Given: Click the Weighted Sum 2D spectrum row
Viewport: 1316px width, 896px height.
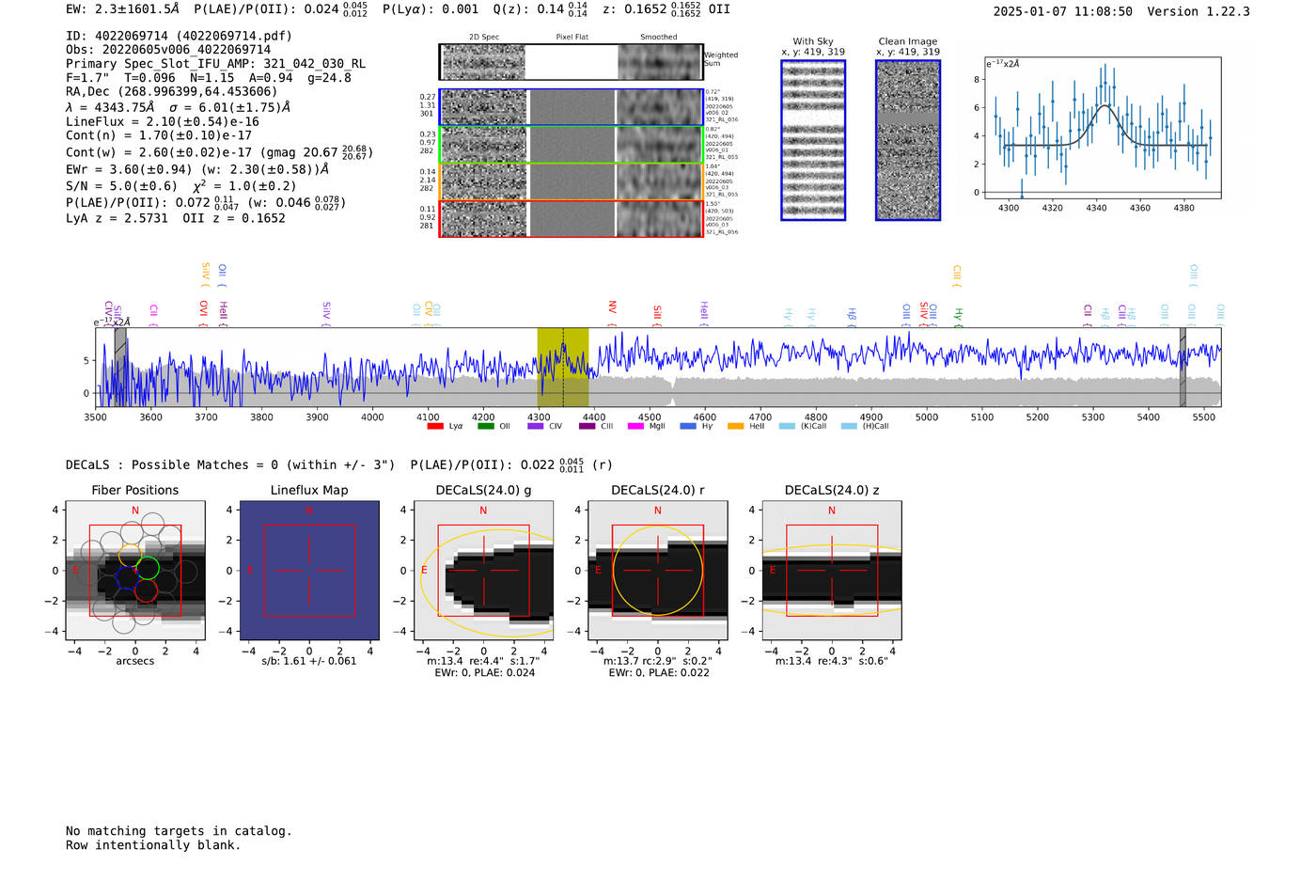Looking at the screenshot, I should pos(572,62).
